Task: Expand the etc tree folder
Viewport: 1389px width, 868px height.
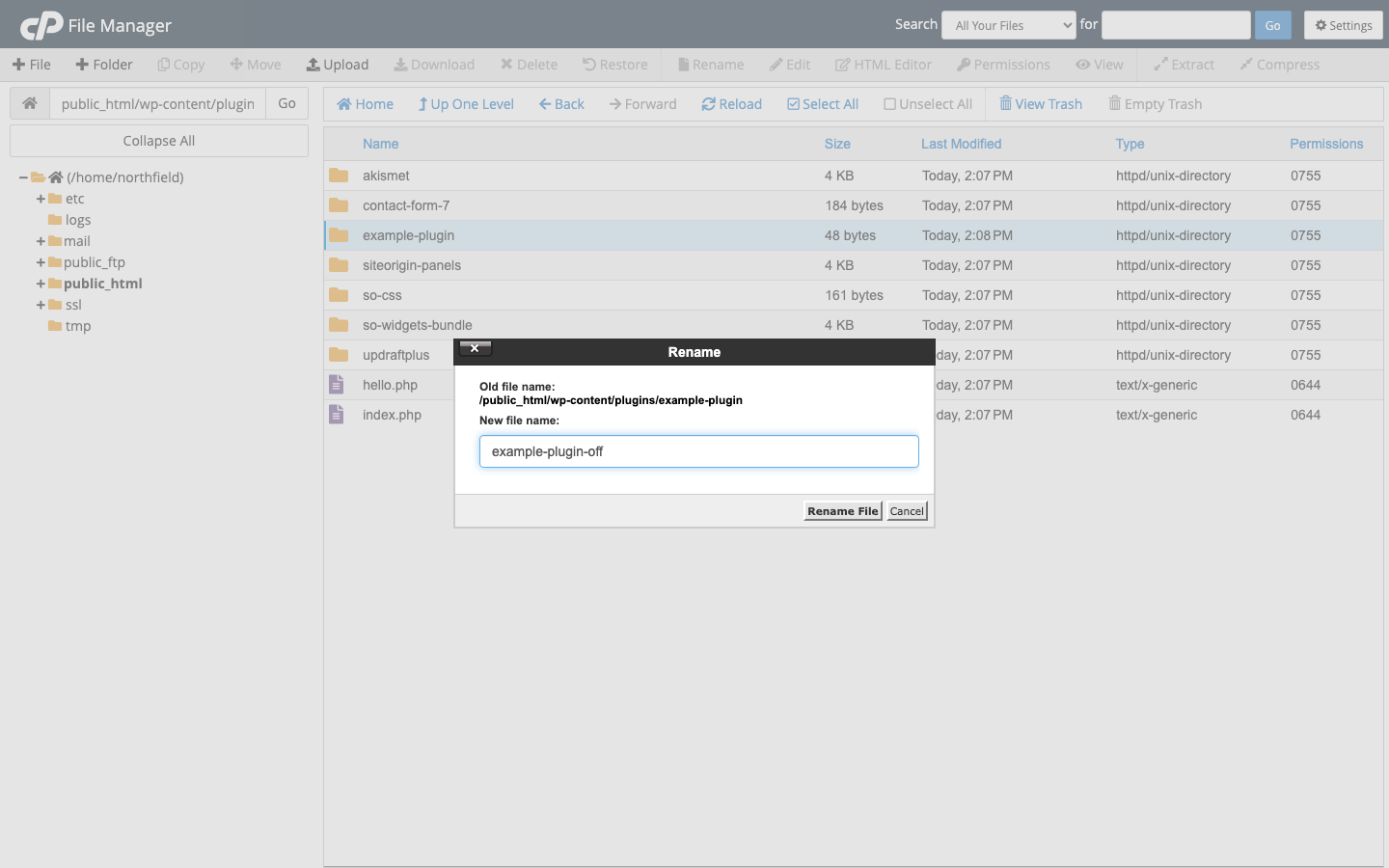Action: [x=41, y=199]
